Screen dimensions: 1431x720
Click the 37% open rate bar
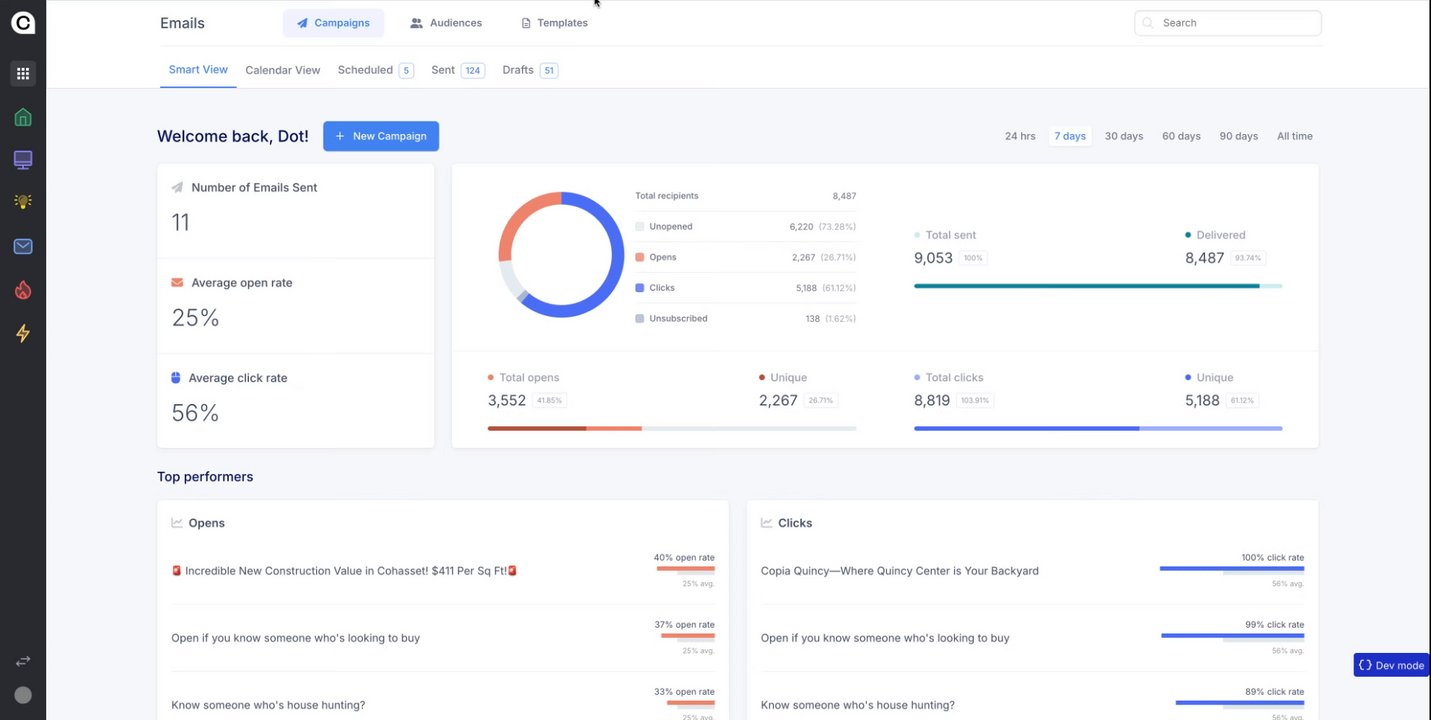tap(688, 636)
